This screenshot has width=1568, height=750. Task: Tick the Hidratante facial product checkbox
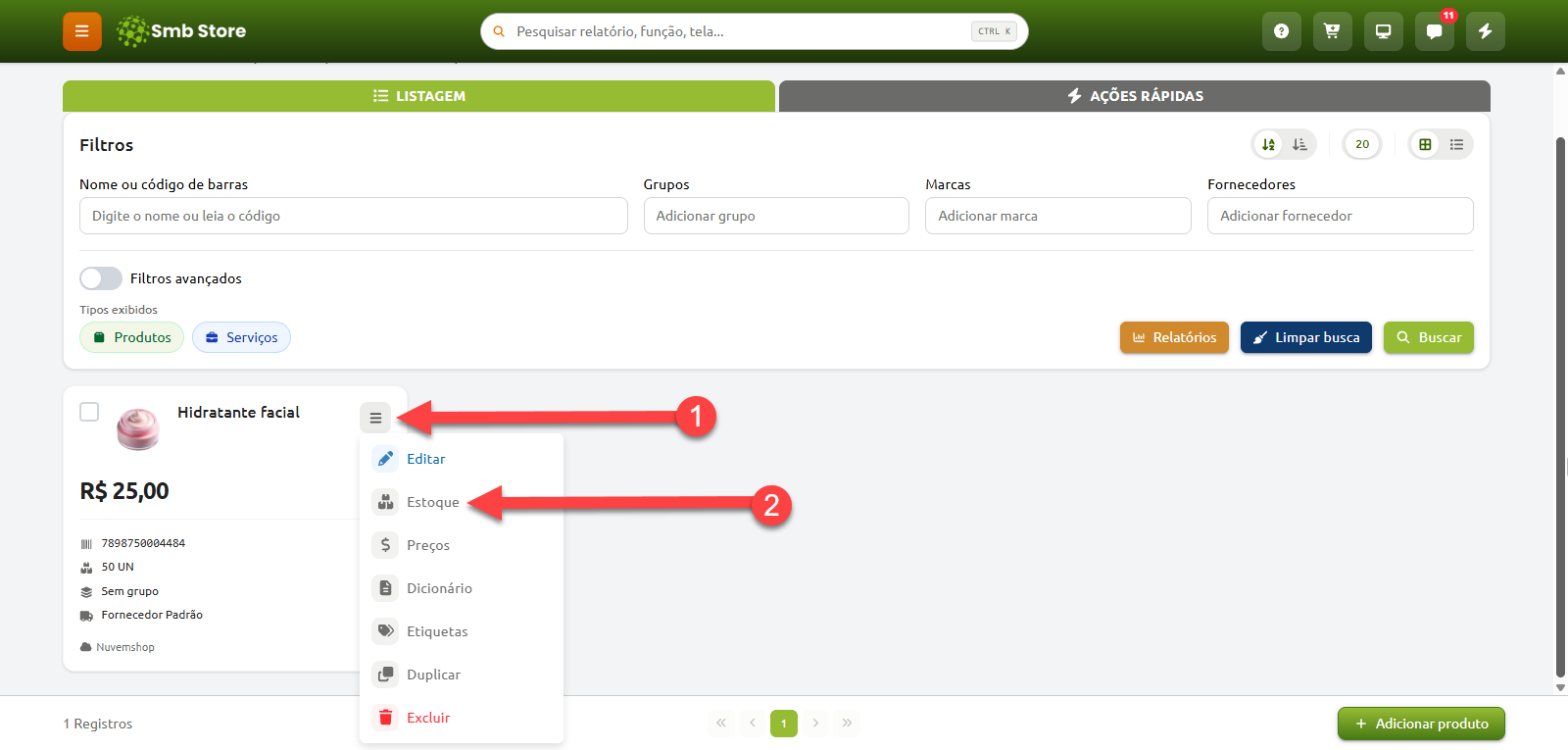(x=89, y=412)
